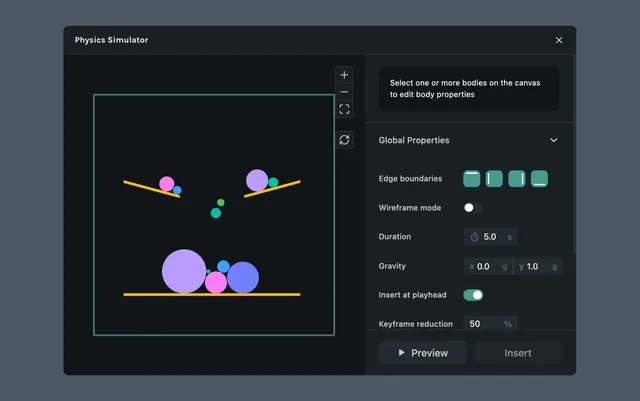Select the pink ball on left ramp

pos(167,184)
